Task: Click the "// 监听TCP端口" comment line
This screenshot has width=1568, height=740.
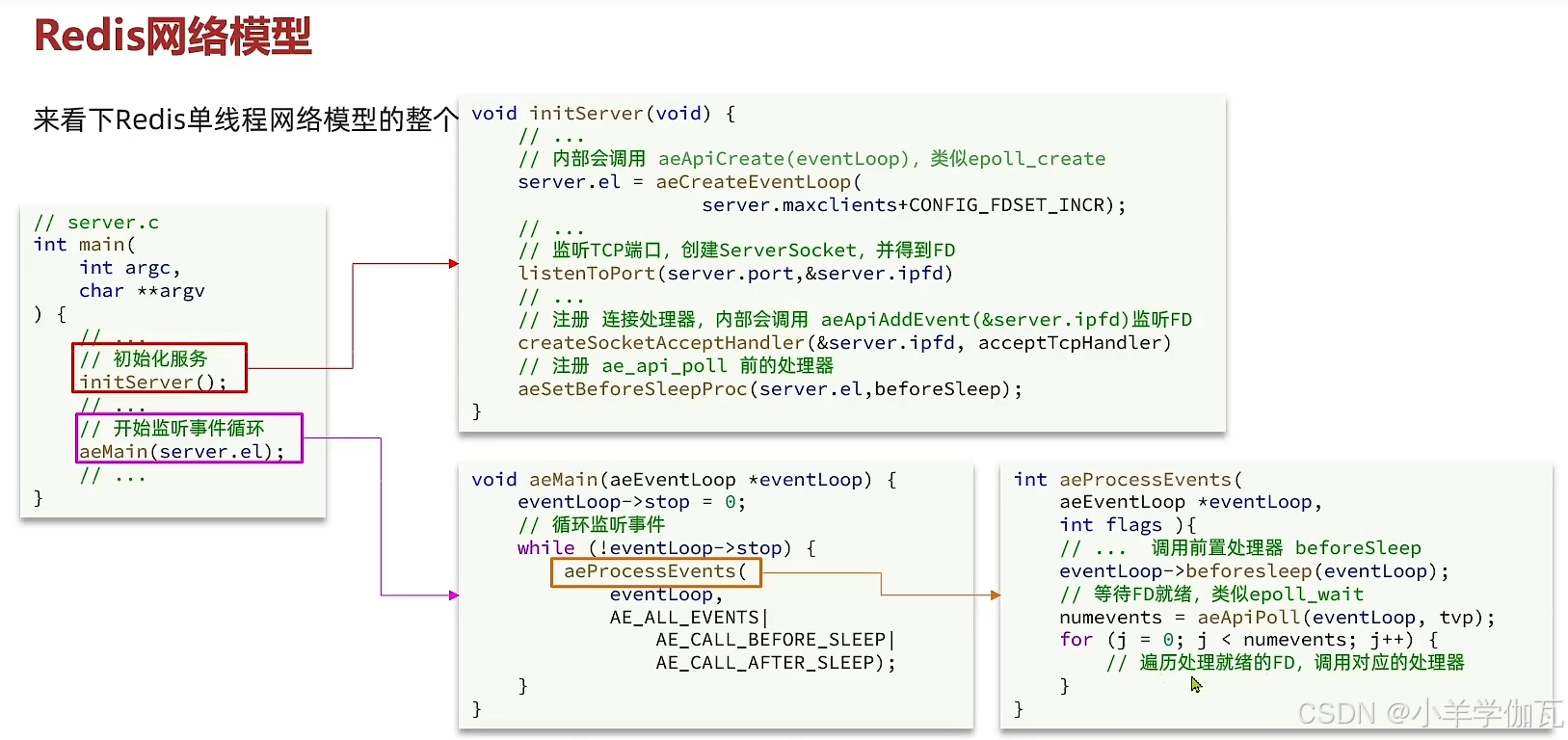Action: pyautogui.click(x=736, y=251)
